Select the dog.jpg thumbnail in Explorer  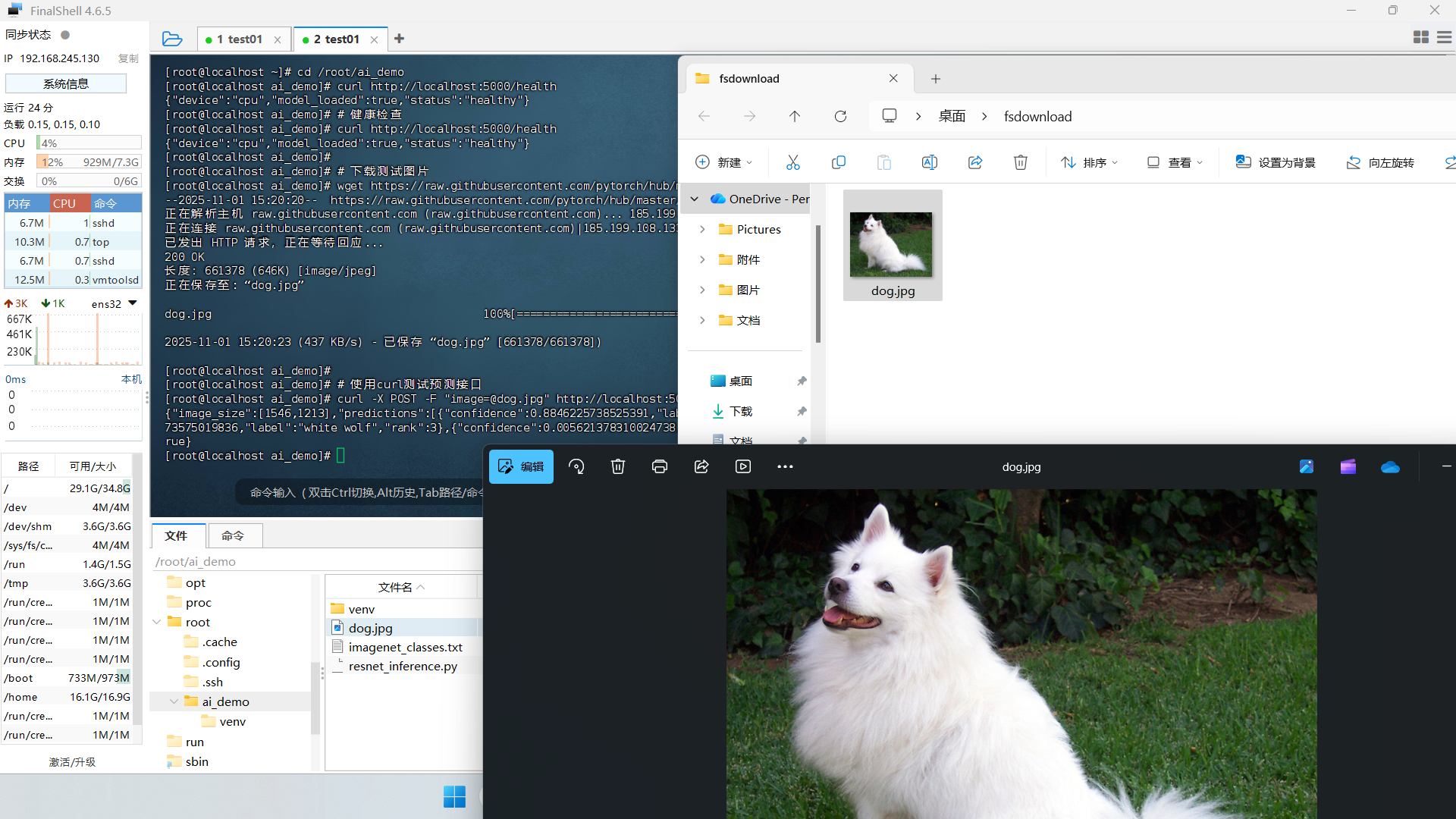(x=892, y=245)
